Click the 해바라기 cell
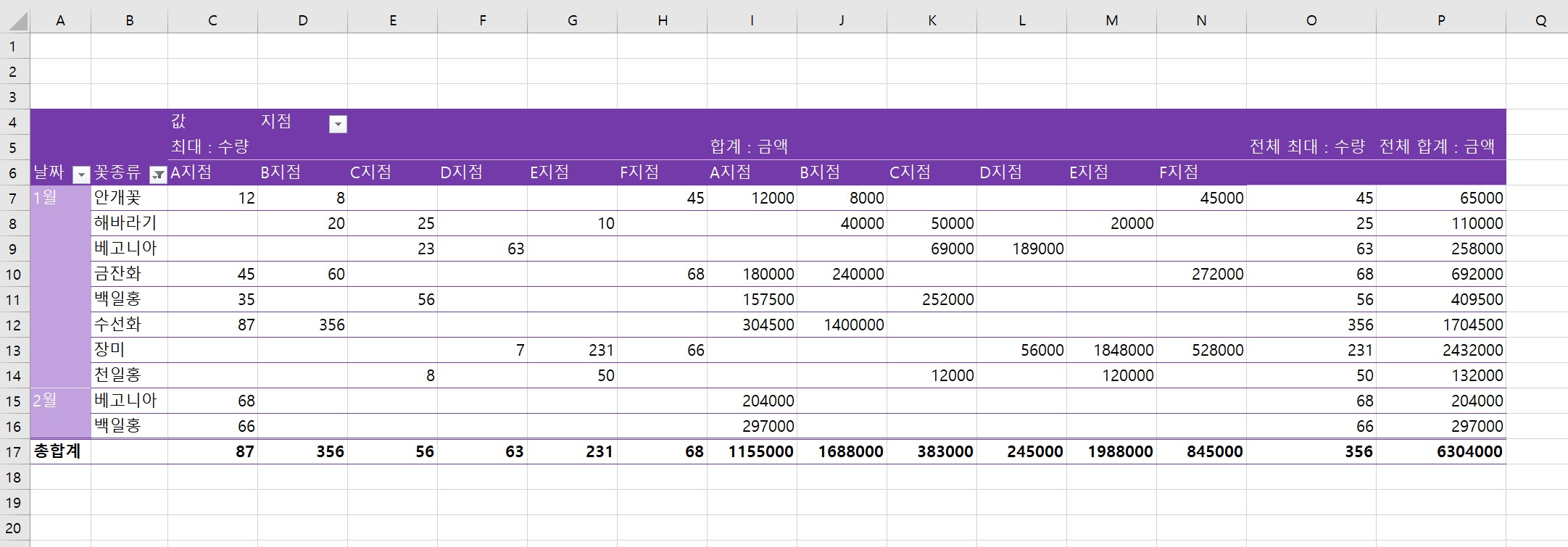Image resolution: width=1568 pixels, height=547 pixels. click(130, 223)
